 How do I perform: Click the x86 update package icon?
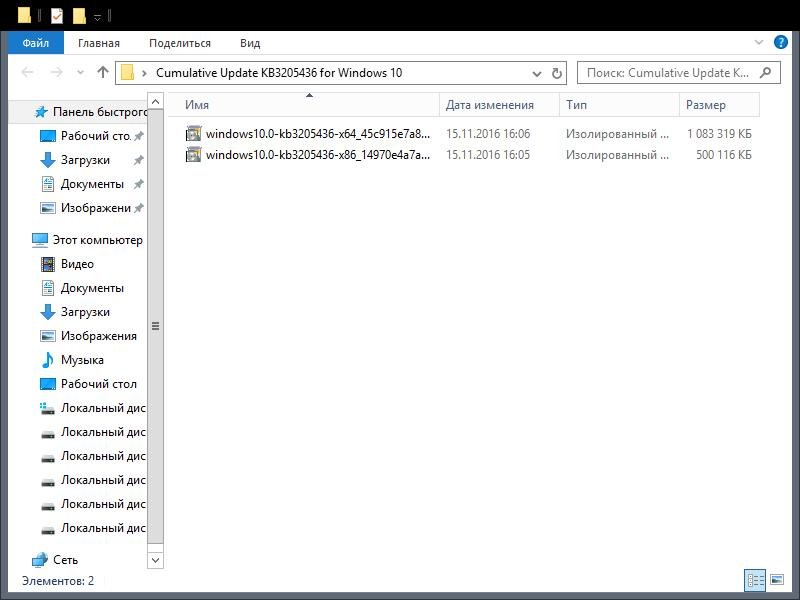pos(193,155)
